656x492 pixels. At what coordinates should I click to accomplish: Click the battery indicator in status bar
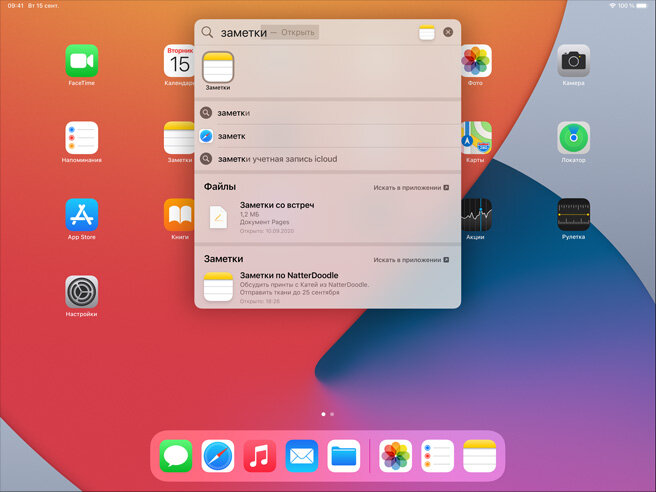[x=642, y=6]
